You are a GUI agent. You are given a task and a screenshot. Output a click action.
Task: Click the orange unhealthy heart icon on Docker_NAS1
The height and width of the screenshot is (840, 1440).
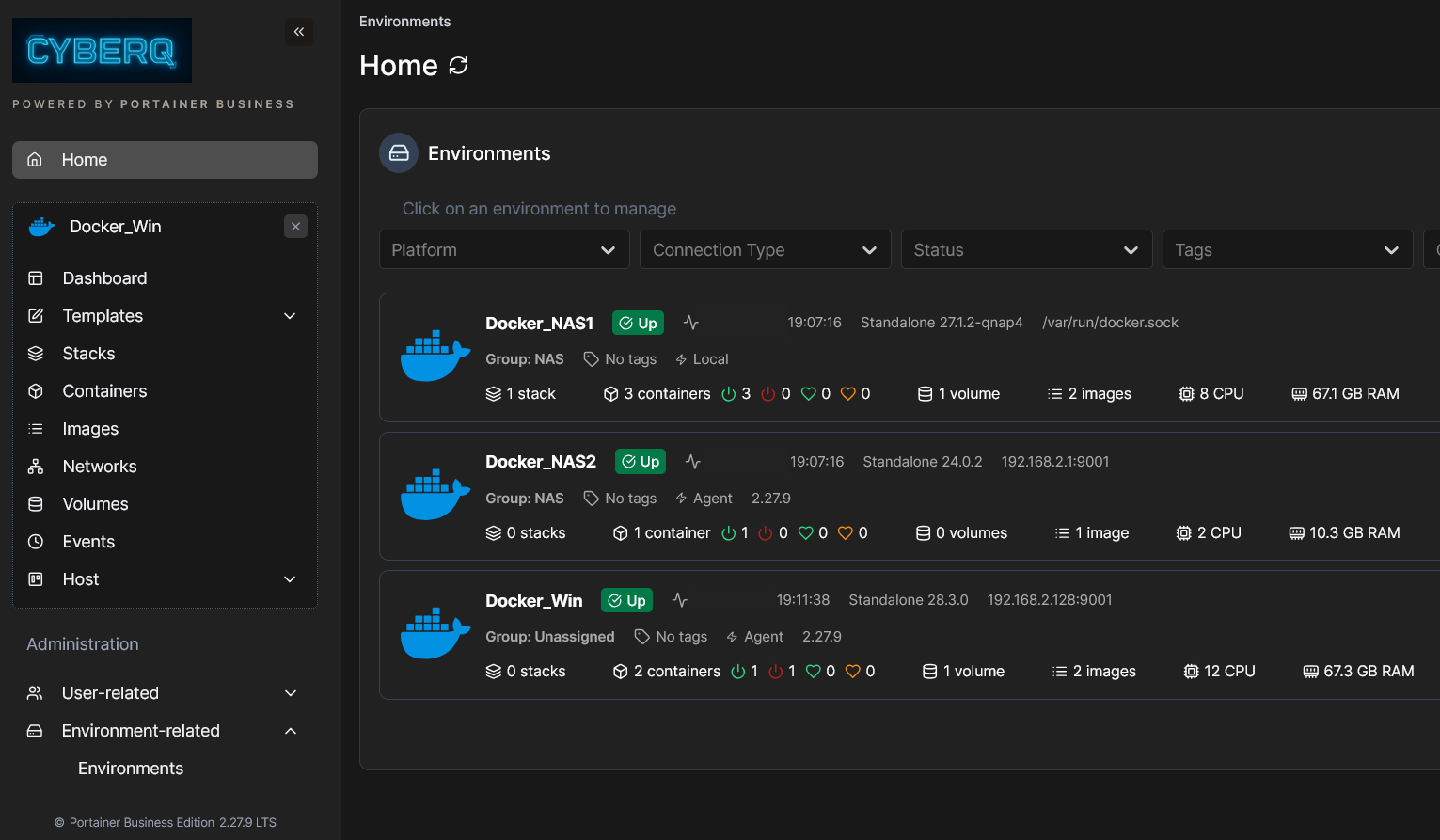(848, 394)
